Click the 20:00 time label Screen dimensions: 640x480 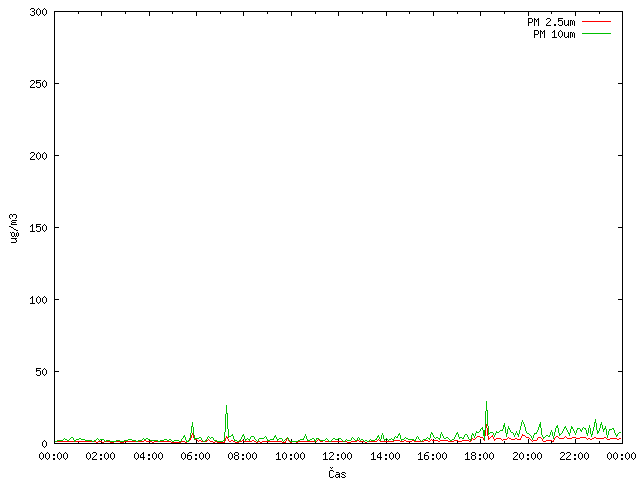coord(527,456)
